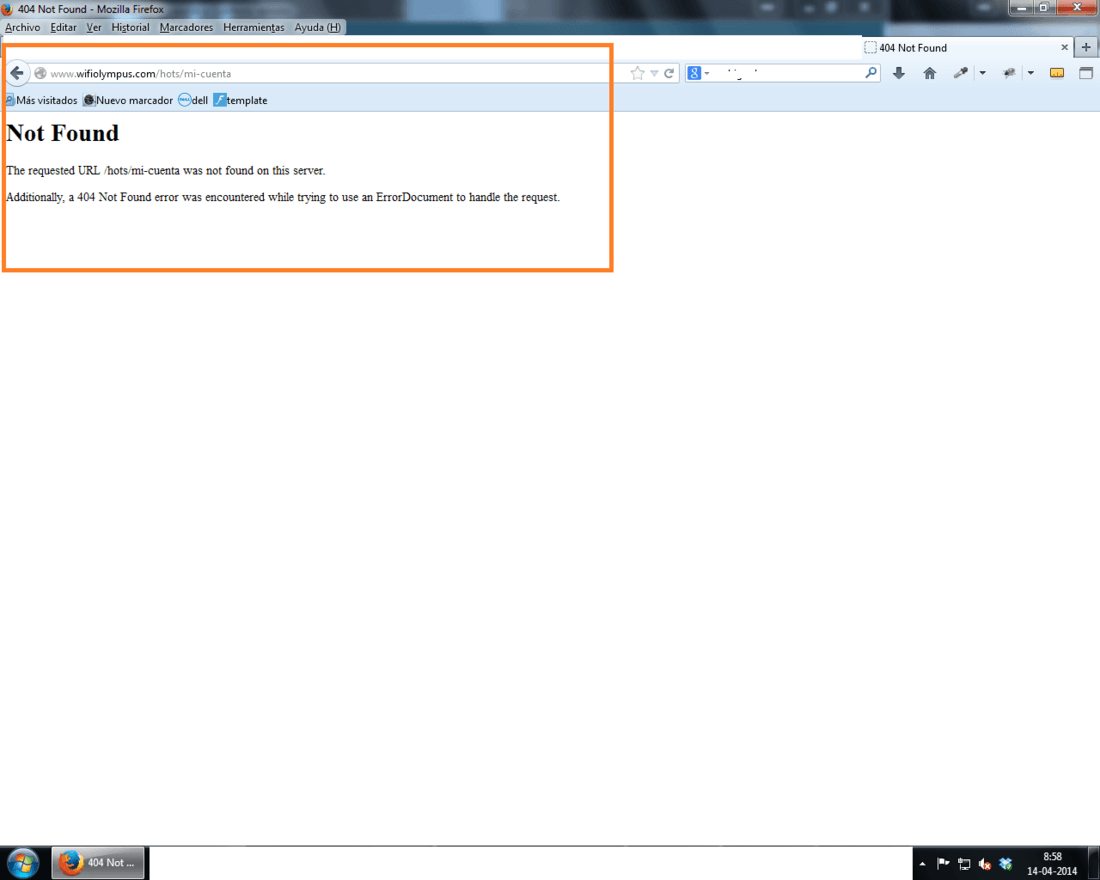Viewport: 1100px width, 880px height.
Task: Open the Editar menu
Action: click(63, 27)
